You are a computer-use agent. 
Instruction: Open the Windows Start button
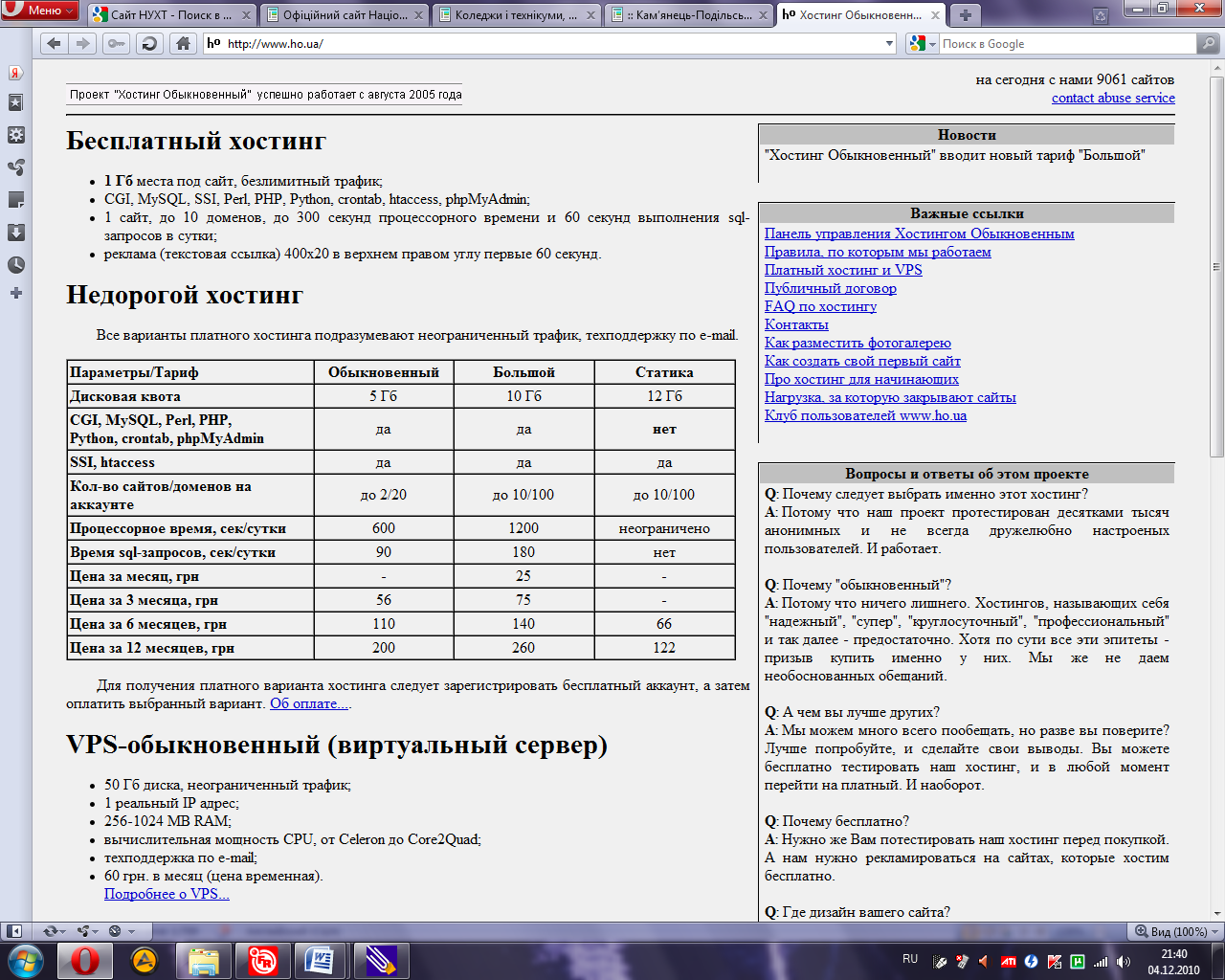coord(25,960)
